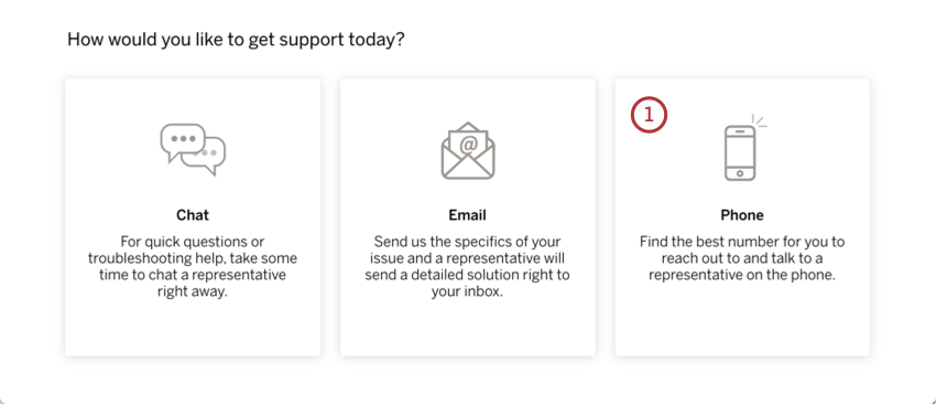Click the front speech bubble with three dots
This screenshot has width=936, height=404.
(x=183, y=141)
